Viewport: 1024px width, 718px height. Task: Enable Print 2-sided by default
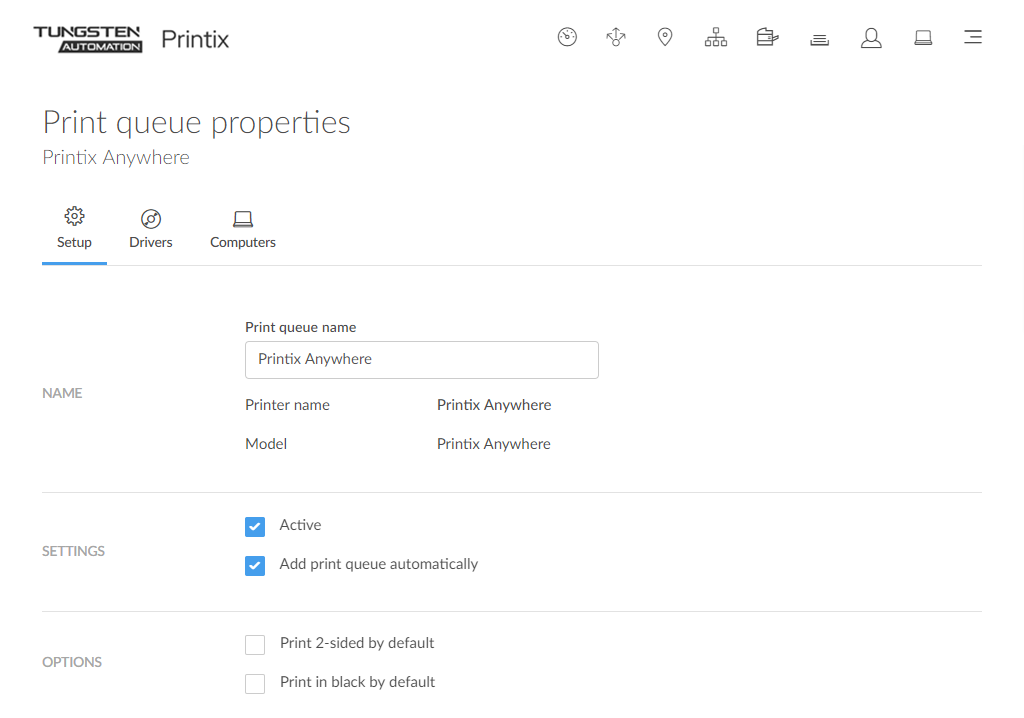[x=255, y=644]
